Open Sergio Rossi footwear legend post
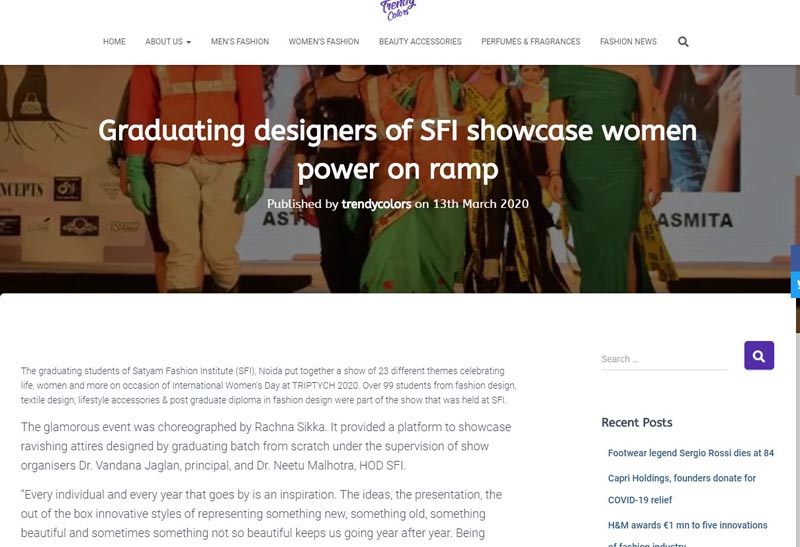The height and width of the screenshot is (547, 800). 690,453
